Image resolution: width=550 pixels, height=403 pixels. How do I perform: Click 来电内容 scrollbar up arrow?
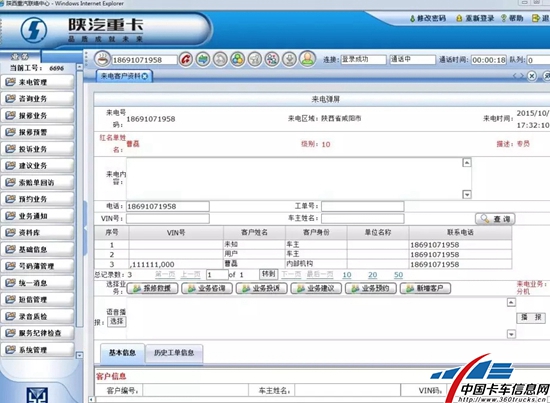tap(467, 162)
